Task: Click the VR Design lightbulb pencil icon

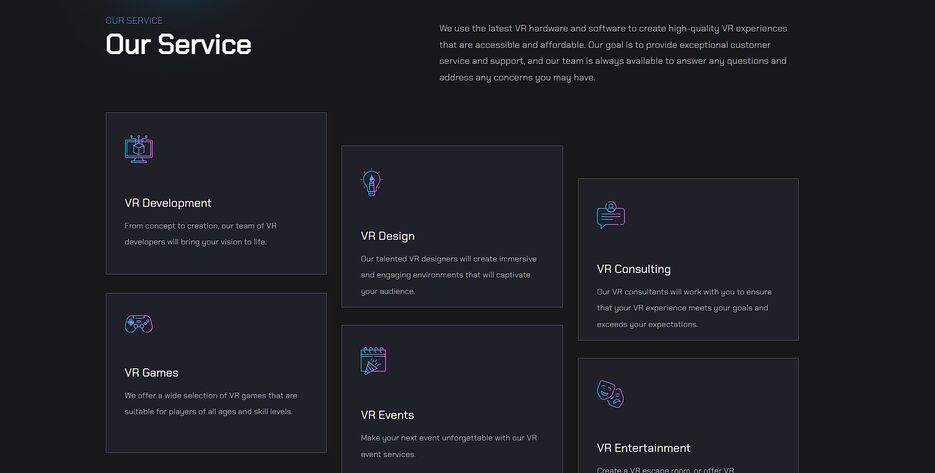Action: click(x=371, y=183)
